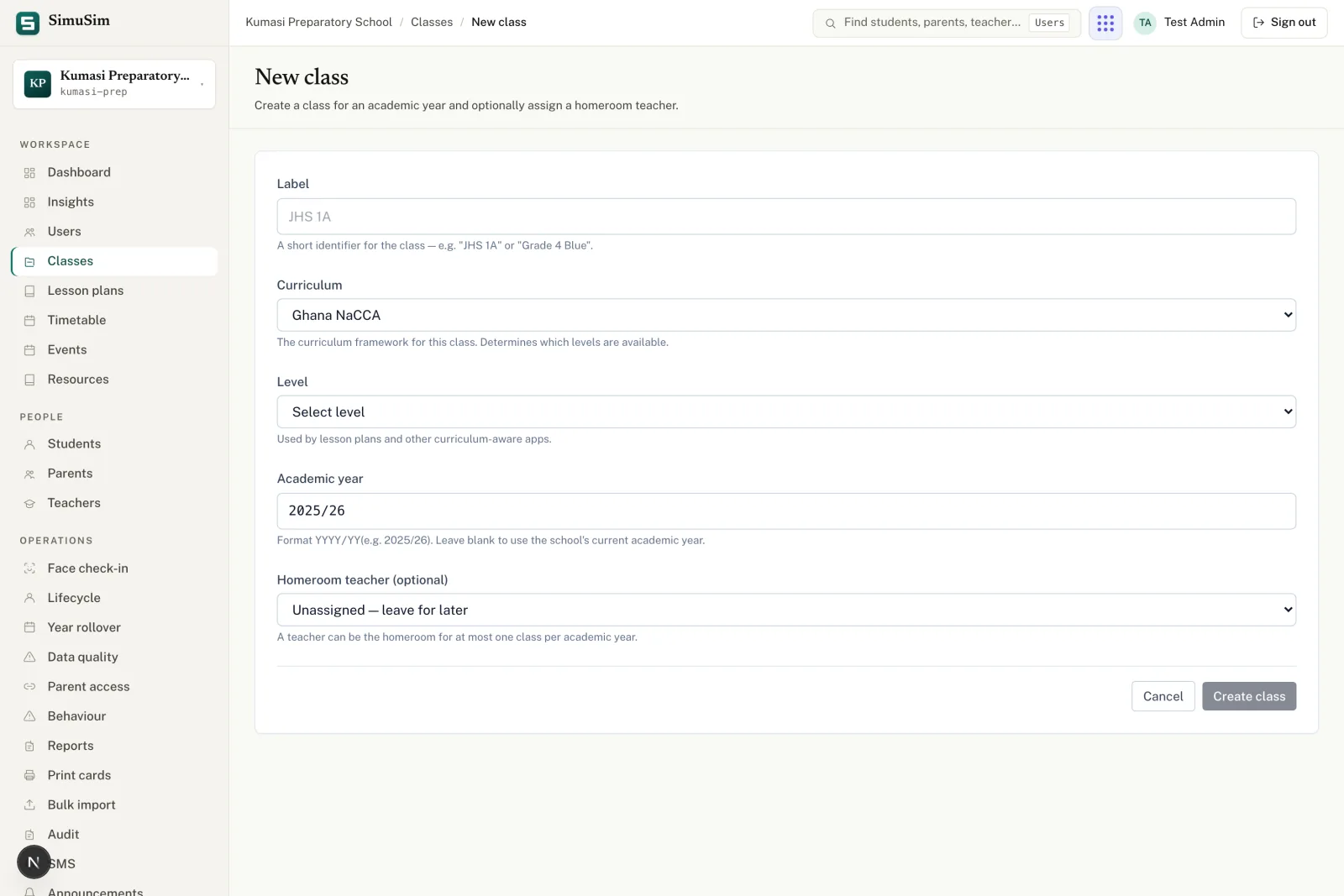Click the Teachers graduation cap icon
Screen dimensions: 1344x896
[x=29, y=504]
